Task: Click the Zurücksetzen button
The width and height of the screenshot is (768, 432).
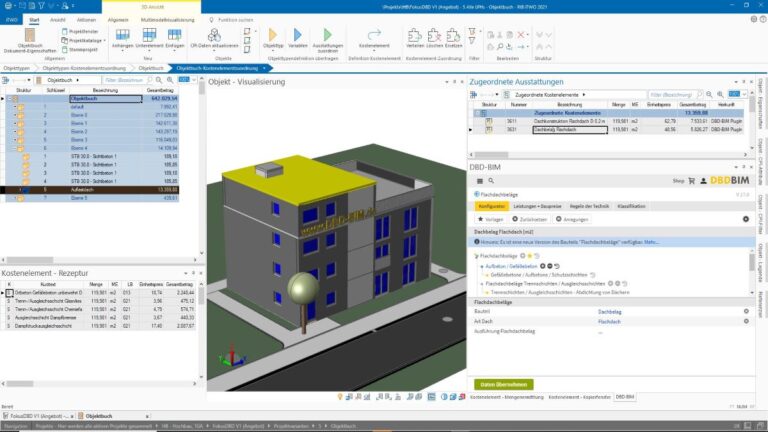Action: 530,218
